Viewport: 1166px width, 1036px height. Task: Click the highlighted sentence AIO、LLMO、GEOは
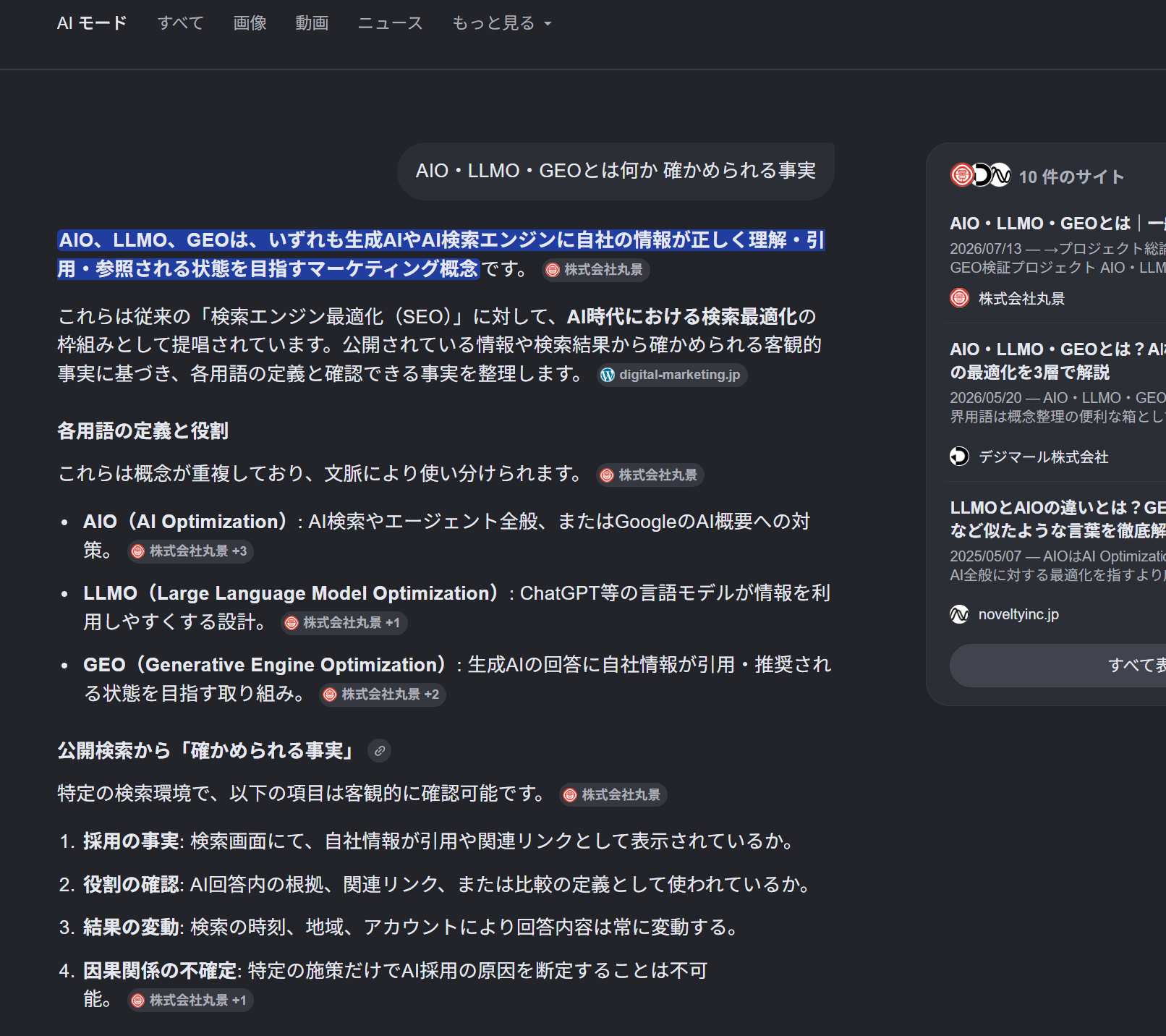[441, 255]
